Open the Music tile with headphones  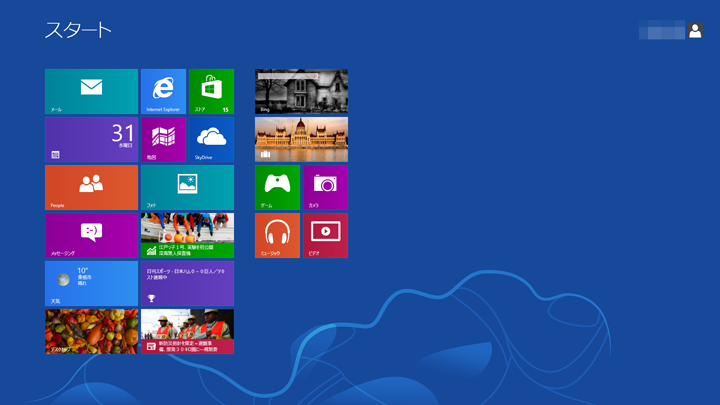point(277,236)
